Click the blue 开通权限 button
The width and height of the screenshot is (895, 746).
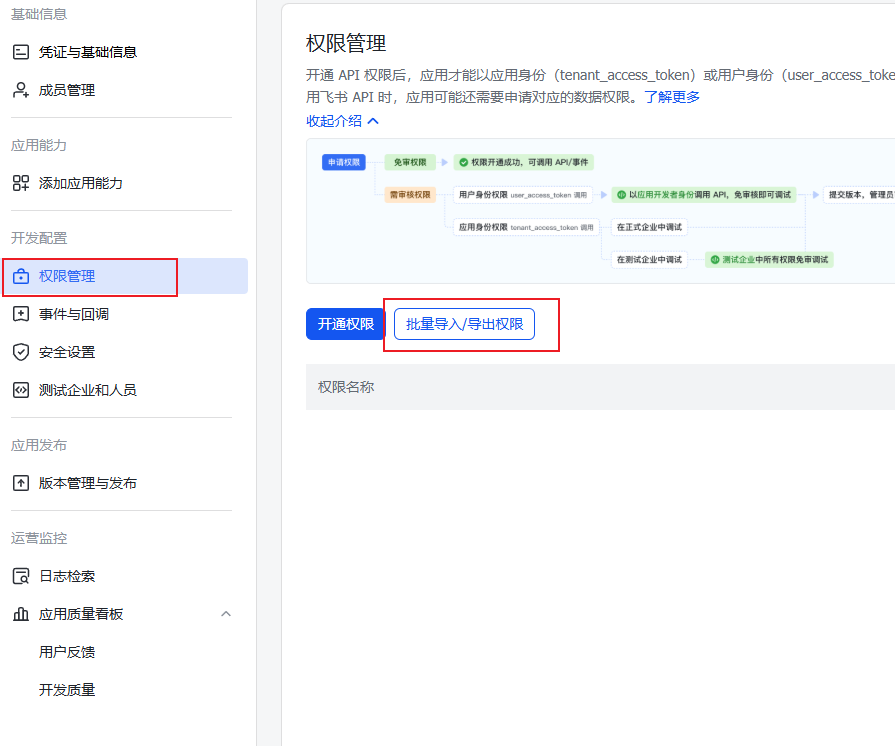click(345, 324)
